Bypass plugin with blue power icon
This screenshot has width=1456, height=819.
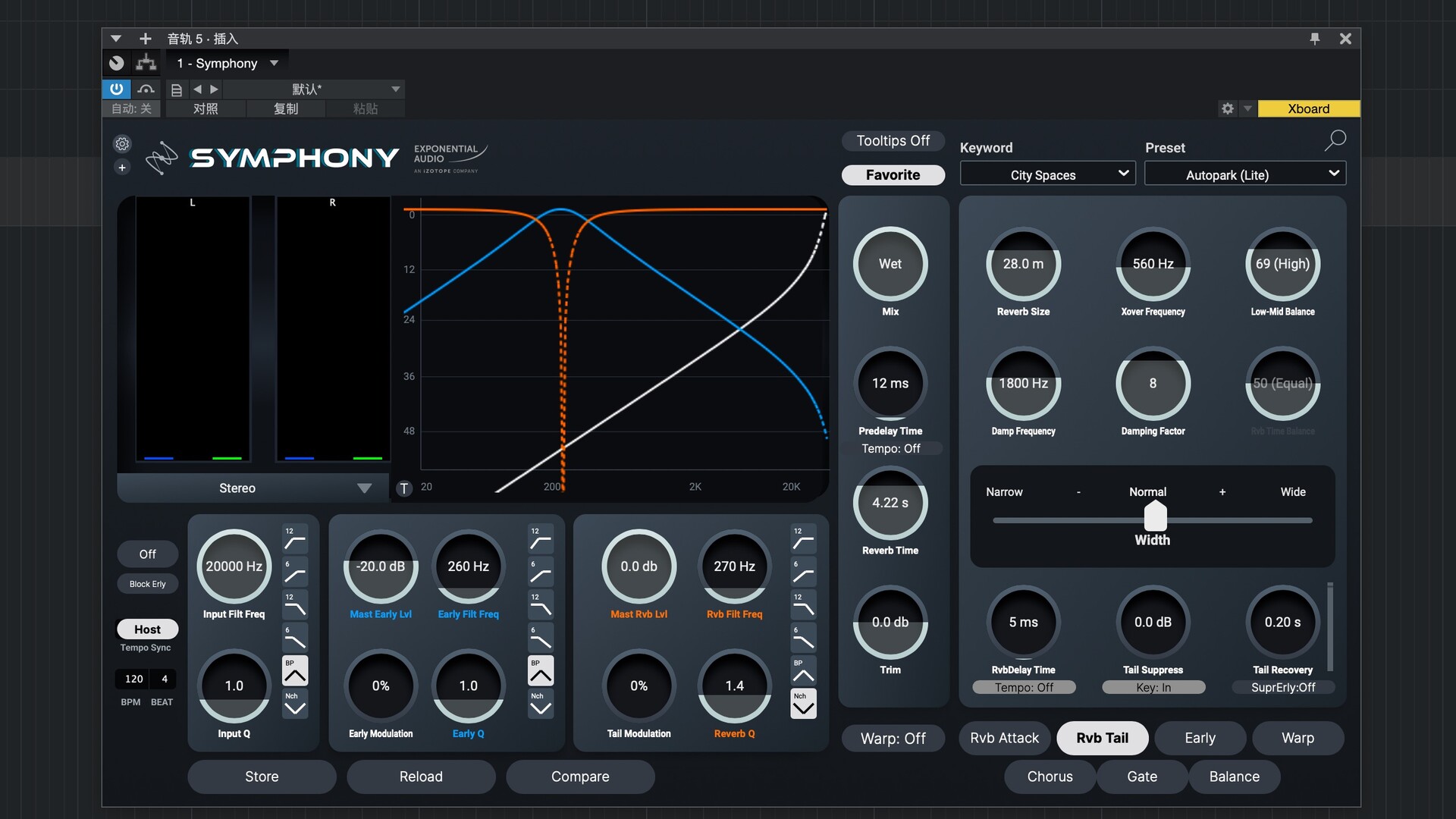(x=116, y=89)
